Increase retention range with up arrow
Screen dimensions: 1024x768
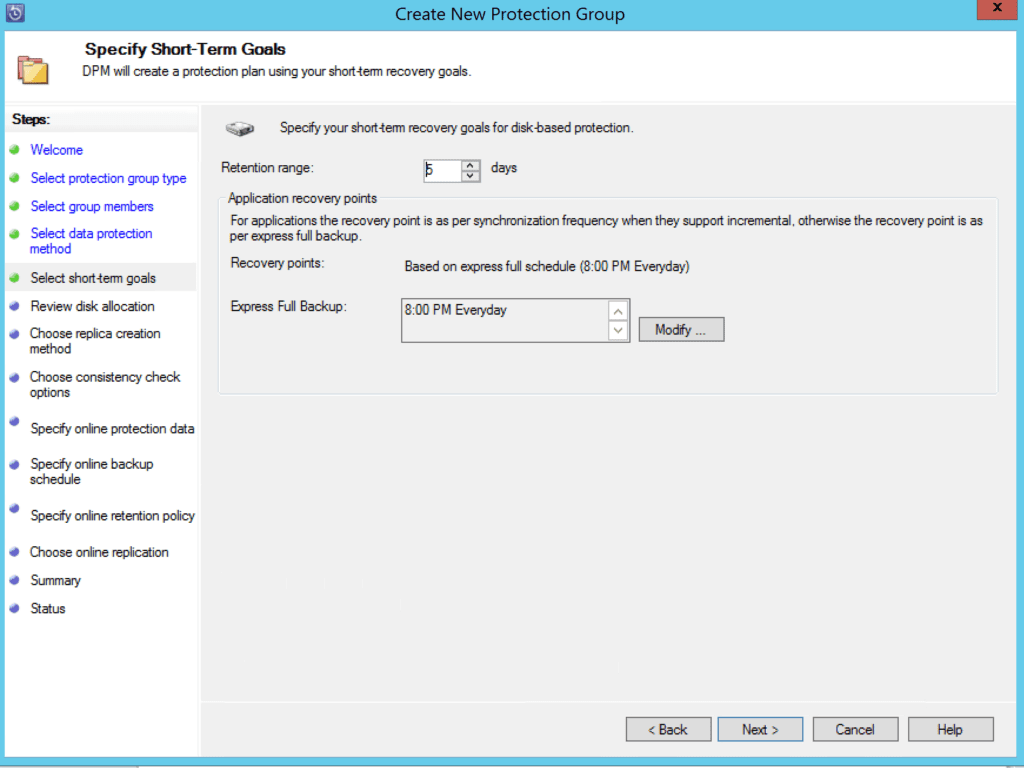(x=470, y=166)
